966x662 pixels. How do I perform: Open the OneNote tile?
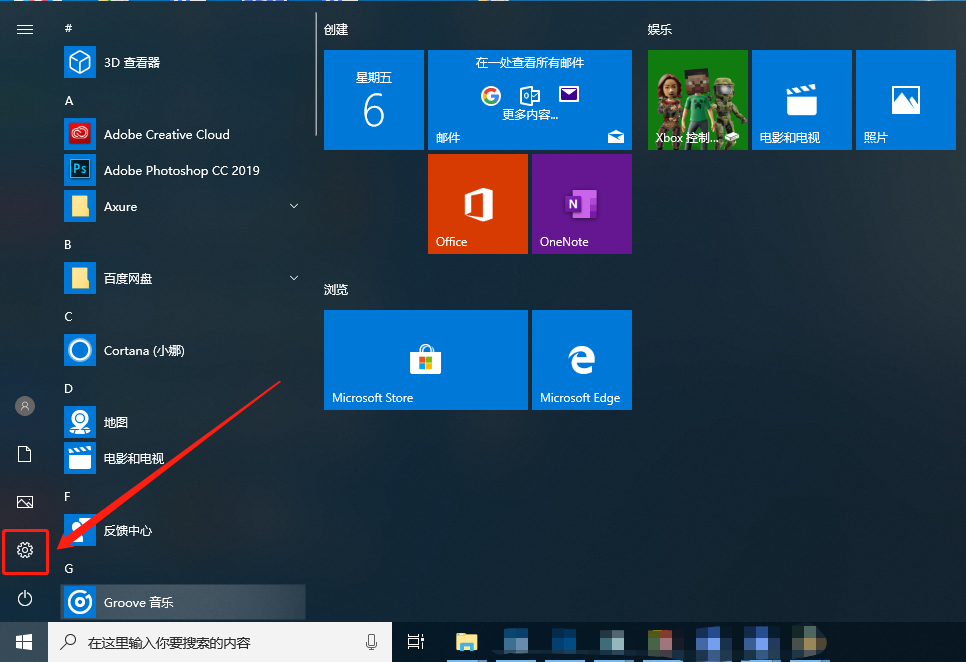point(582,204)
